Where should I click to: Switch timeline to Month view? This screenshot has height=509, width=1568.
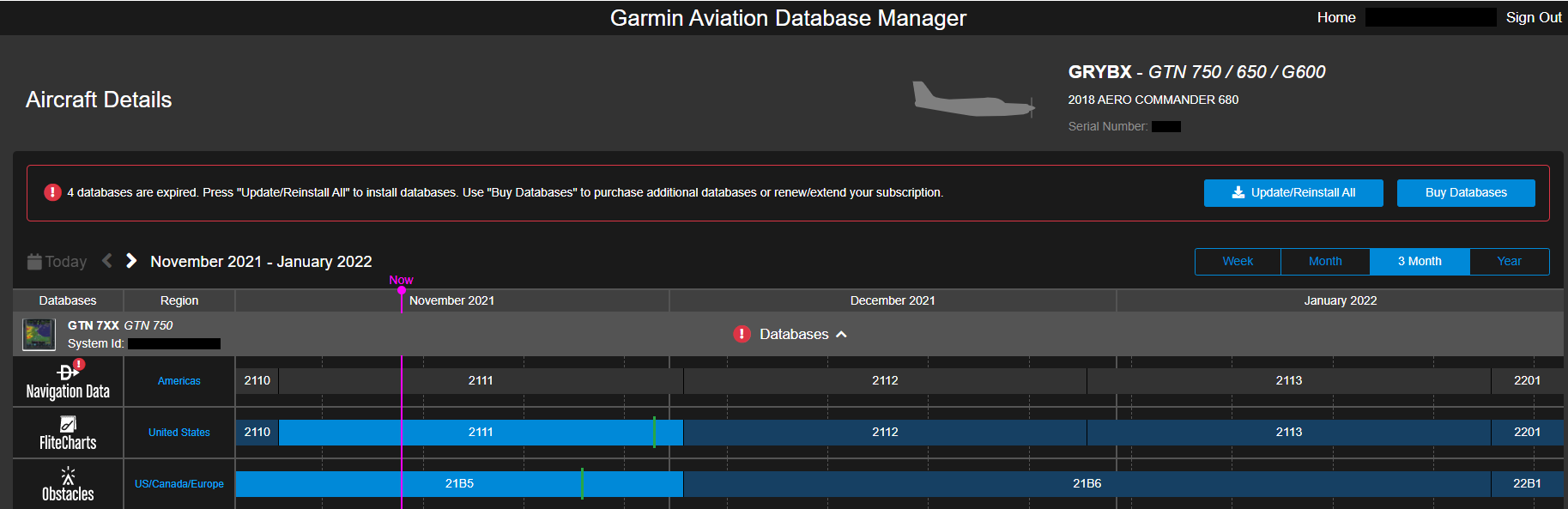(x=1325, y=261)
